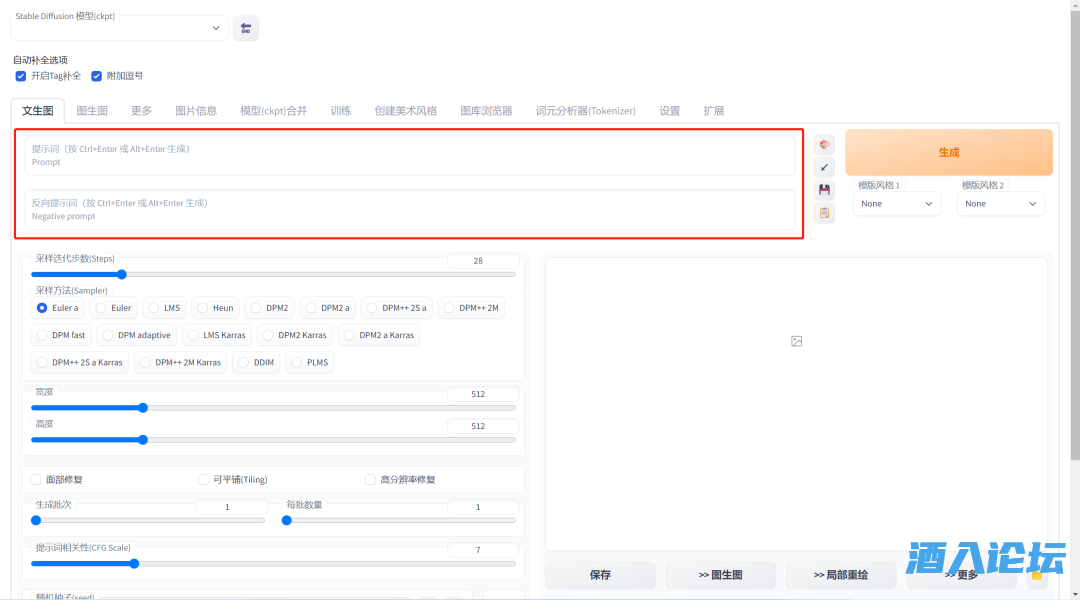Image resolution: width=1080 pixels, height=600 pixels.
Task: Choose the DDIM sampling method
Action: point(255,362)
